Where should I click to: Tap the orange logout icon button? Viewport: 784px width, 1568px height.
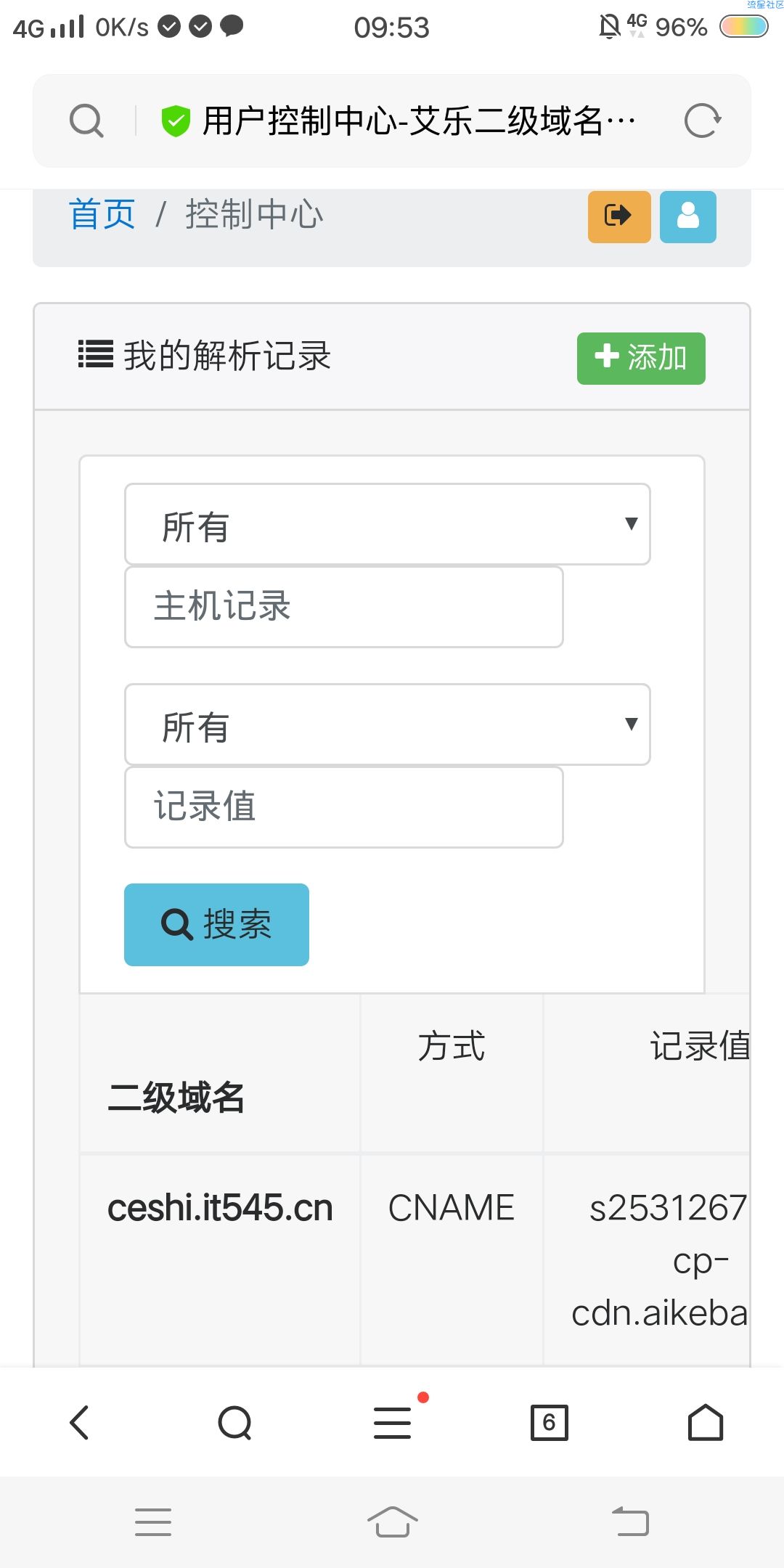coord(619,216)
